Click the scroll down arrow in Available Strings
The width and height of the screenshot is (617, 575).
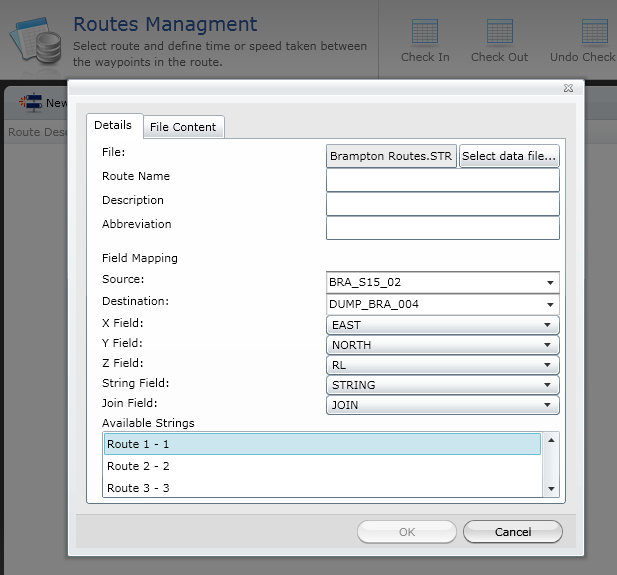click(x=550, y=488)
